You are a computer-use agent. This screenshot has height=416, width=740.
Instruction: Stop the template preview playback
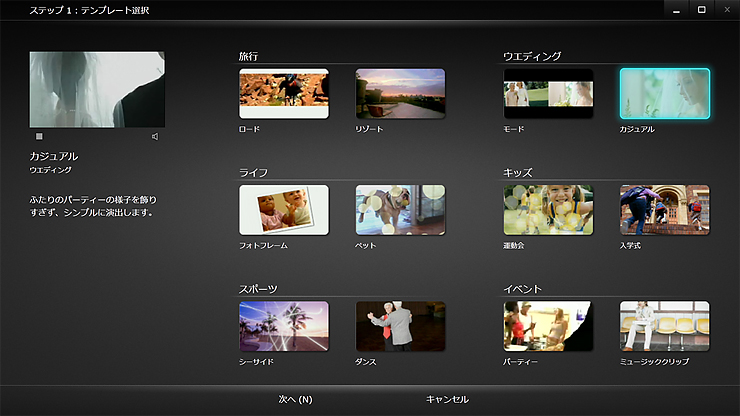click(39, 136)
